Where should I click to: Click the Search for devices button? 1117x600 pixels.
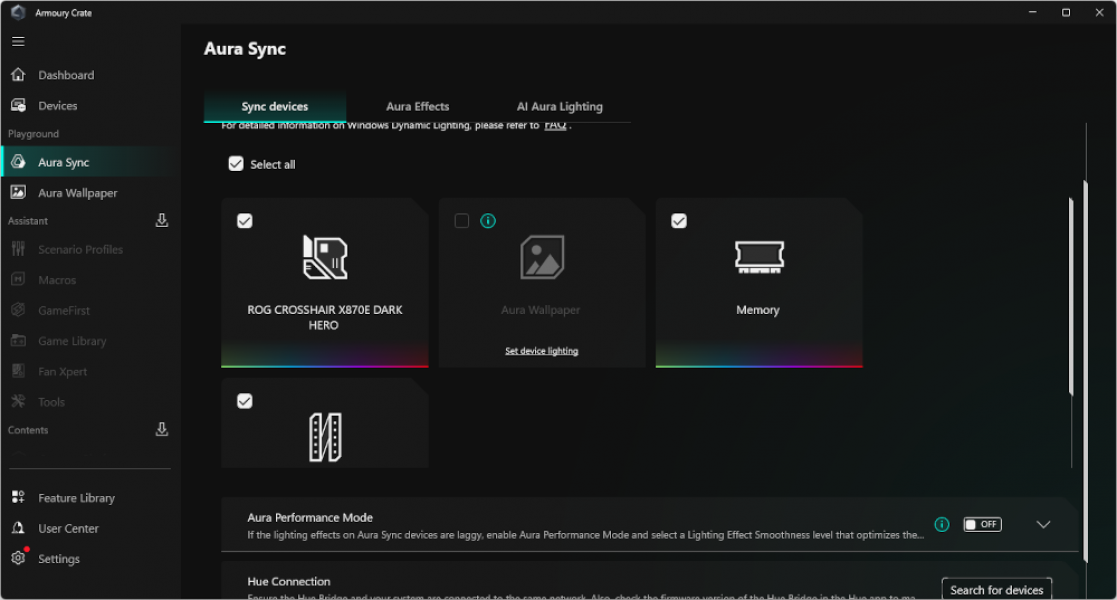tap(997, 589)
